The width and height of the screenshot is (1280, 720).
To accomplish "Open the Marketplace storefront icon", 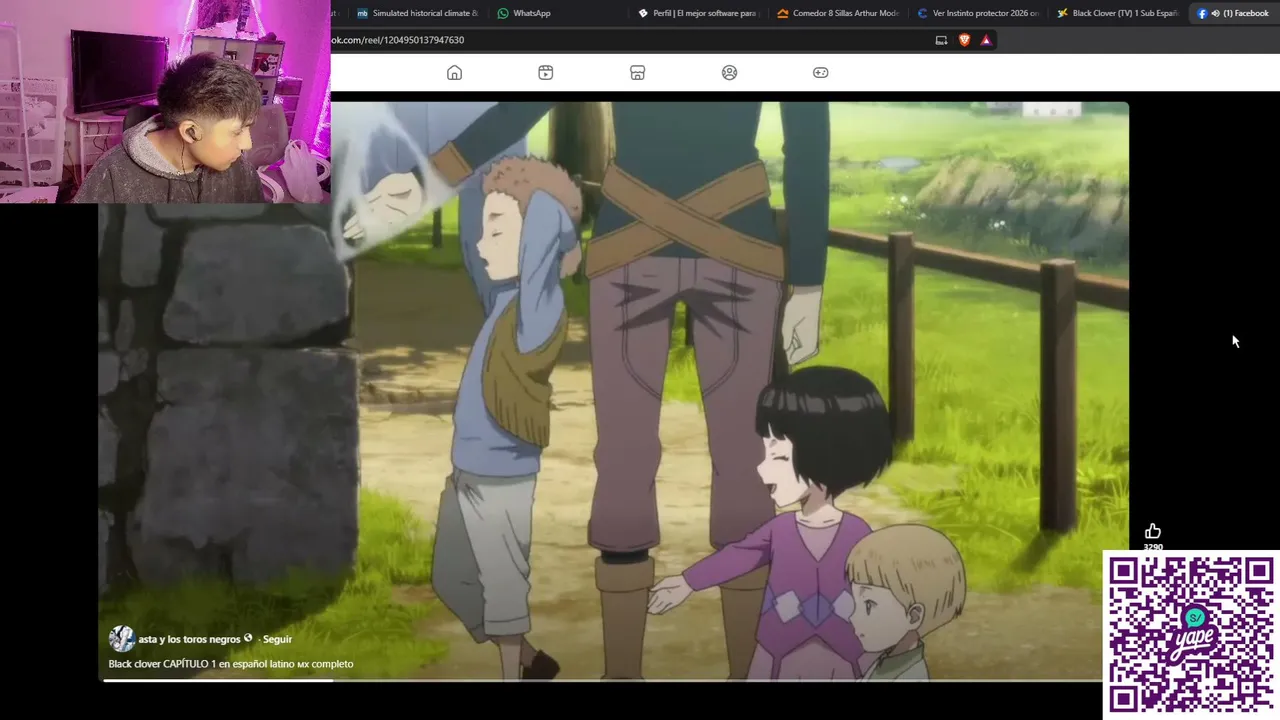I will pyautogui.click(x=637, y=72).
